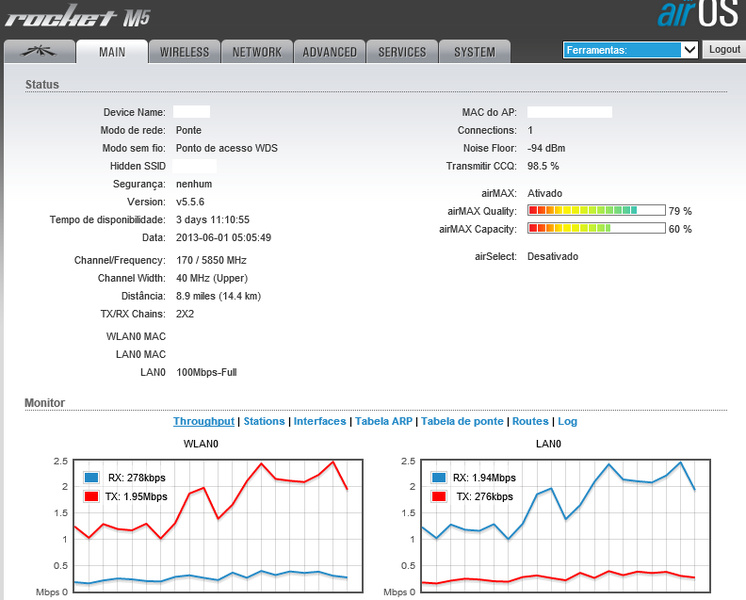
Task: View the Routes link
Action: [530, 421]
